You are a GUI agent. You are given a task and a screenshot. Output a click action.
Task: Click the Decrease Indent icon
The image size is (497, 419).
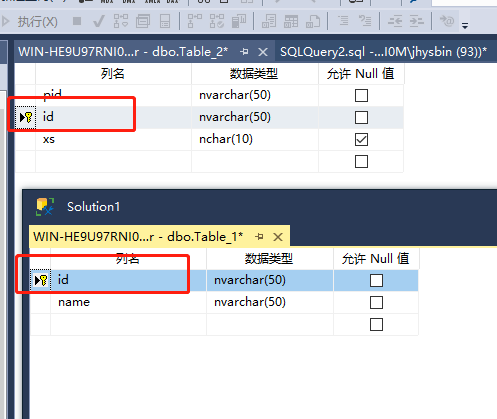pos(395,21)
